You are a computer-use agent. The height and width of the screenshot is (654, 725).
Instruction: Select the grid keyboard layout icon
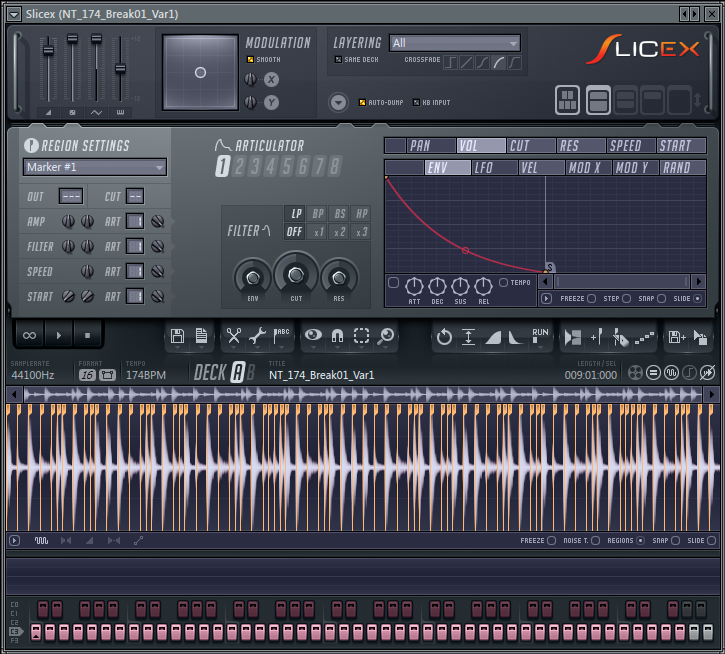pos(567,100)
